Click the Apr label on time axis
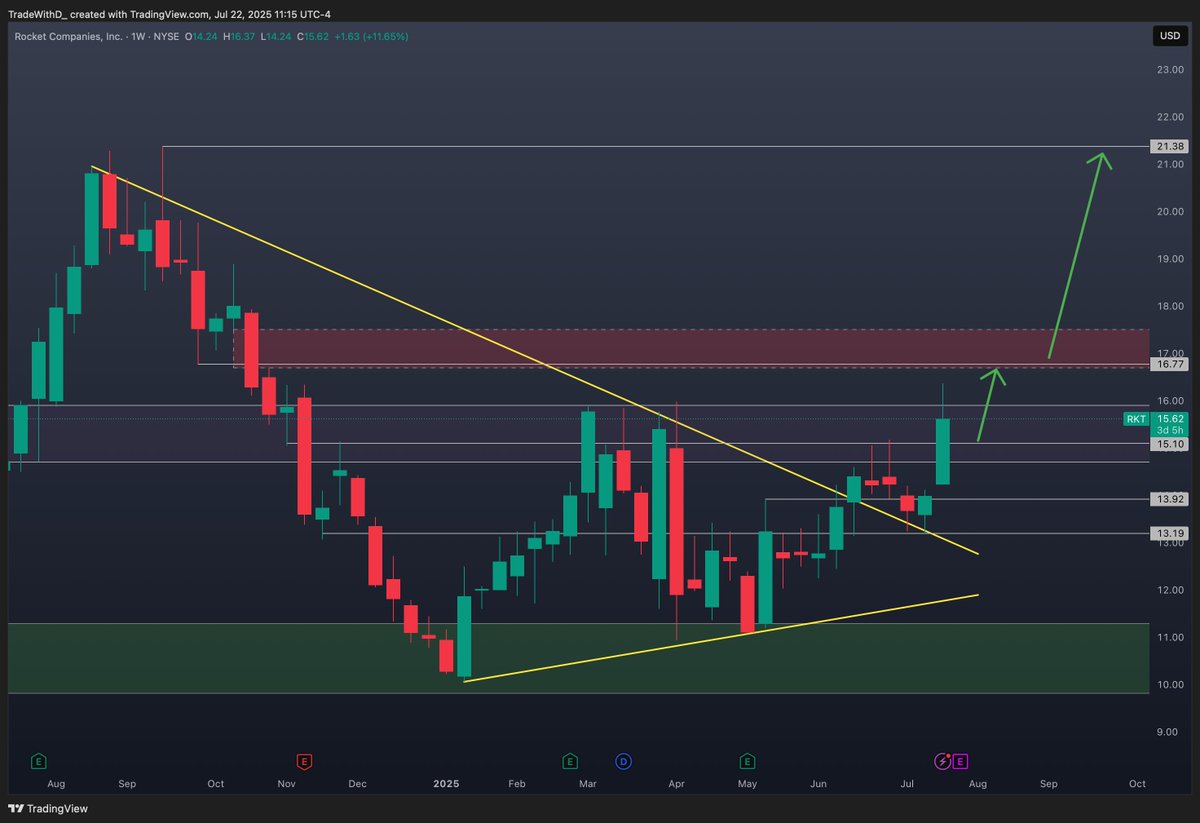 click(x=676, y=784)
